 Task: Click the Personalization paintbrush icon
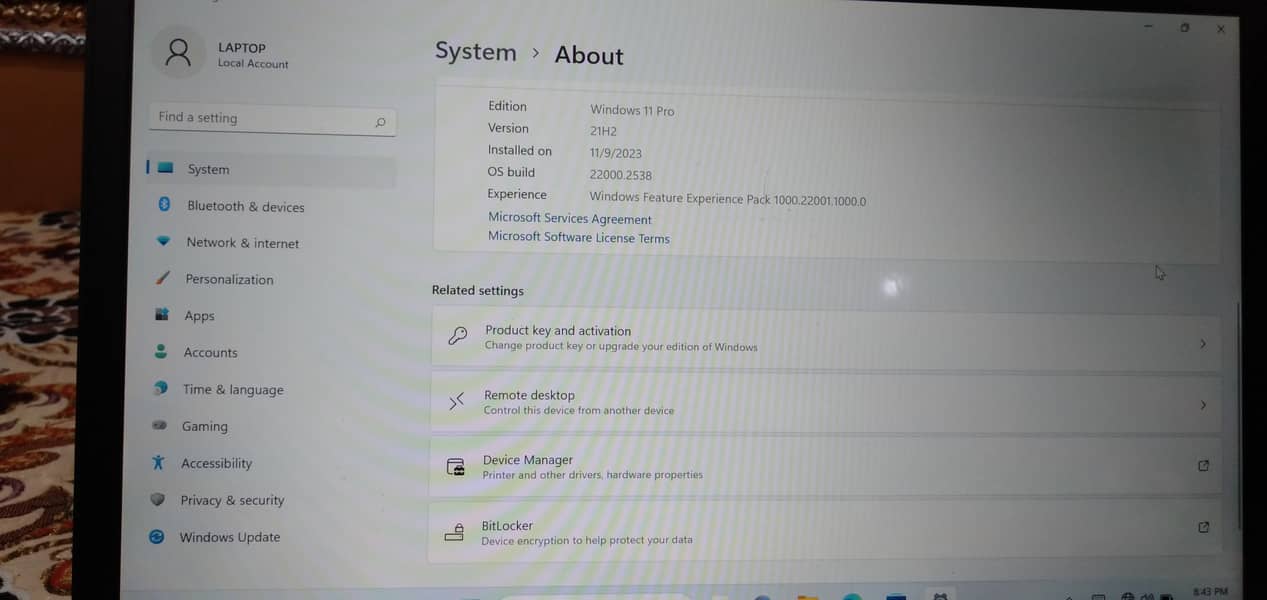point(162,279)
